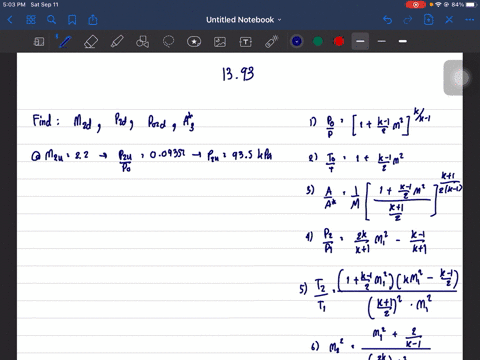Select the Text box tool
The height and width of the screenshot is (360, 480).
(x=246, y=42)
